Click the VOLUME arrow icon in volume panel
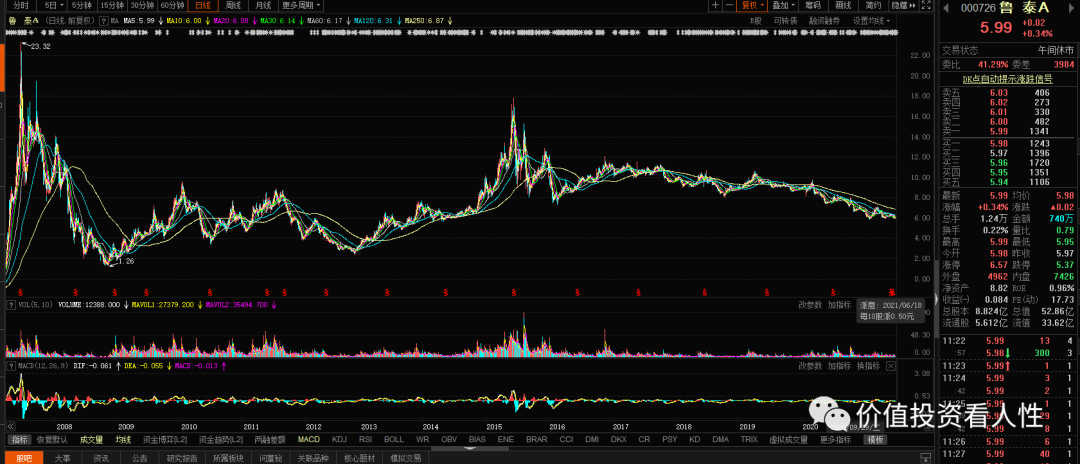 pyautogui.click(x=126, y=304)
